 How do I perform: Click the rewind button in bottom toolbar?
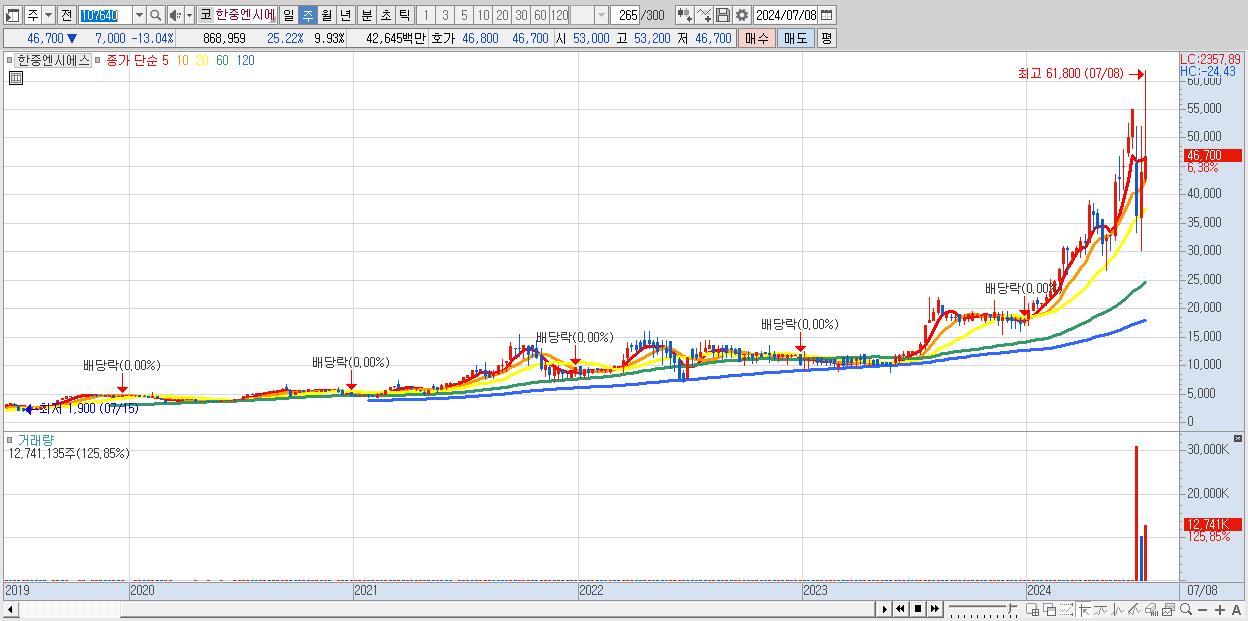tap(900, 609)
